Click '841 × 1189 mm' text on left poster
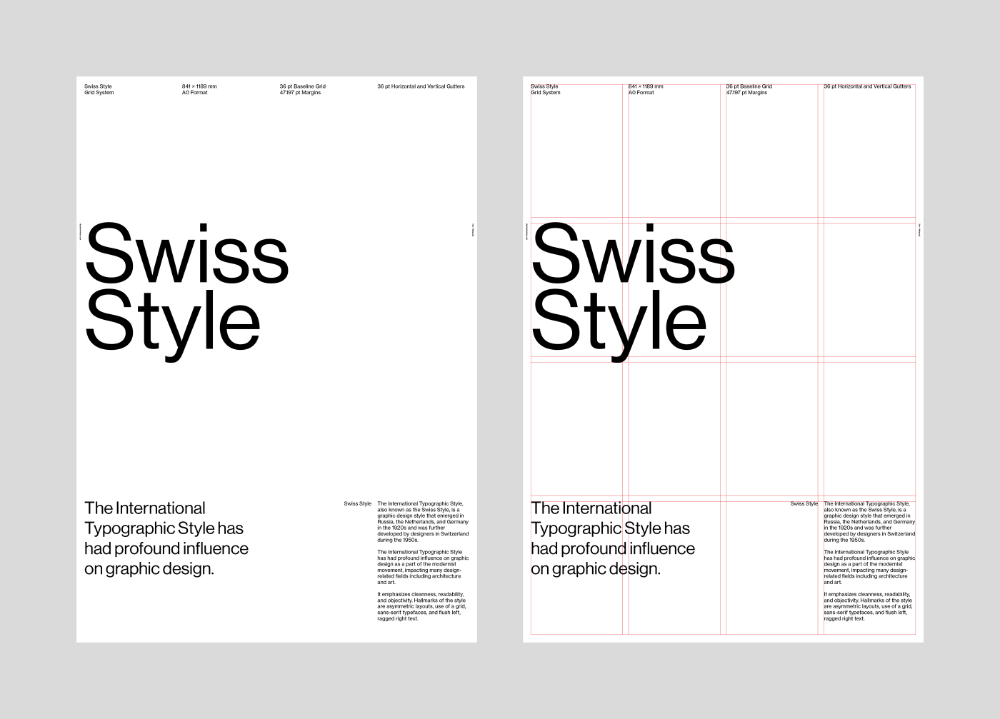 pyautogui.click(x=199, y=87)
